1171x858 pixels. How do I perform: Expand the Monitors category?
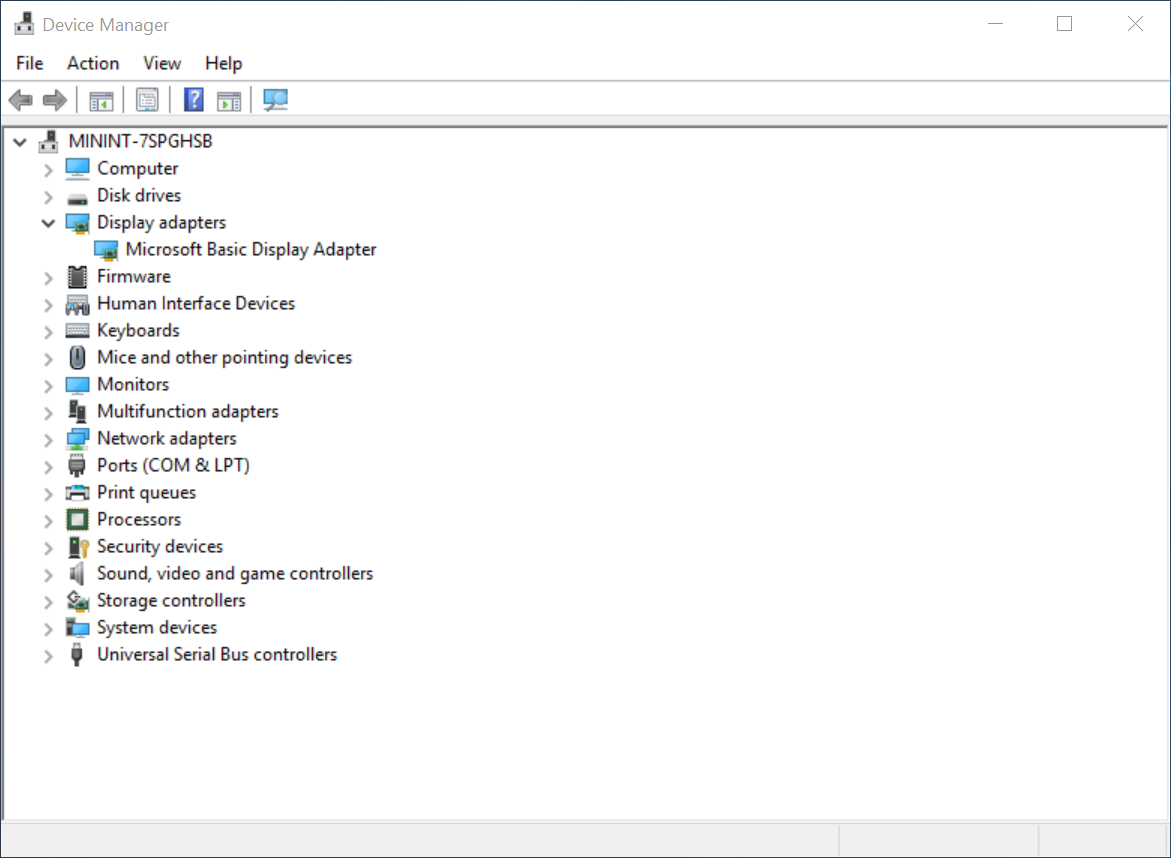49,386
